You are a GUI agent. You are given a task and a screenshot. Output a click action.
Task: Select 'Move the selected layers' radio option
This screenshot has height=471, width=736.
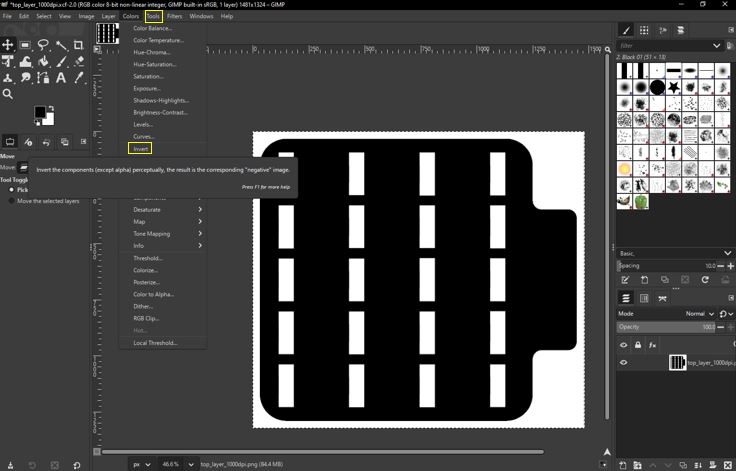pos(12,201)
